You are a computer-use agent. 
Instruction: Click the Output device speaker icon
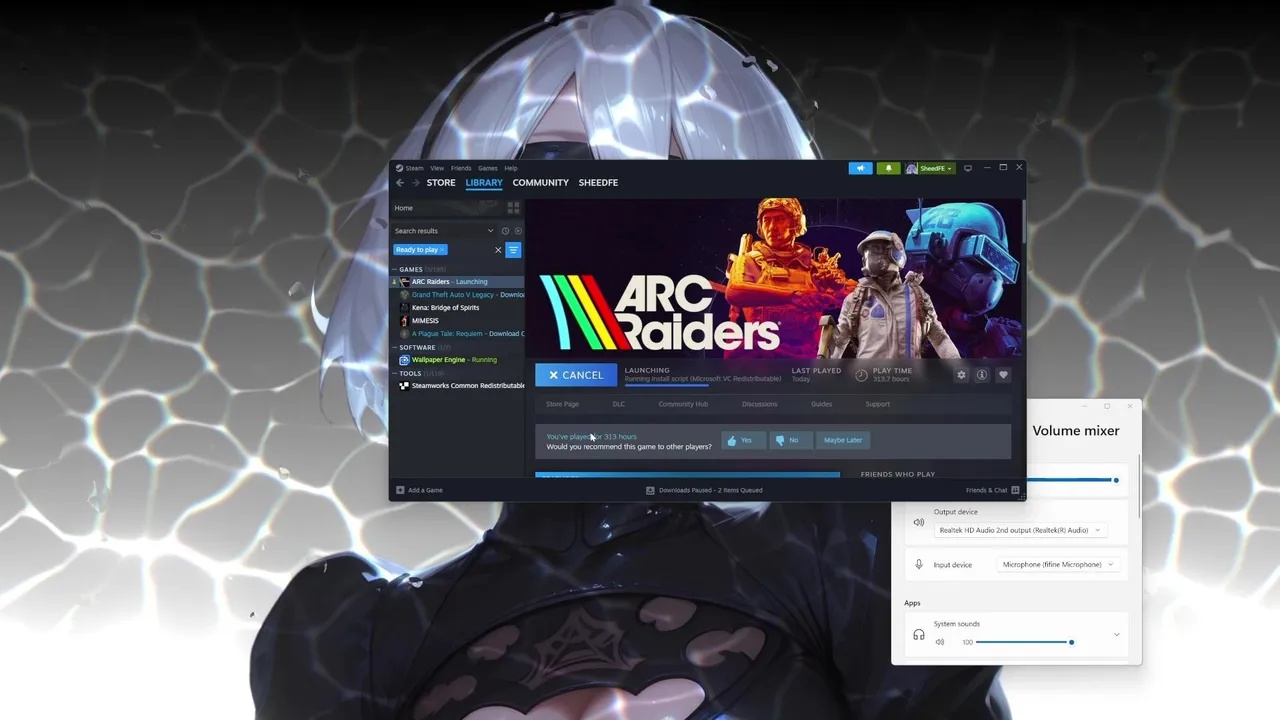(919, 522)
